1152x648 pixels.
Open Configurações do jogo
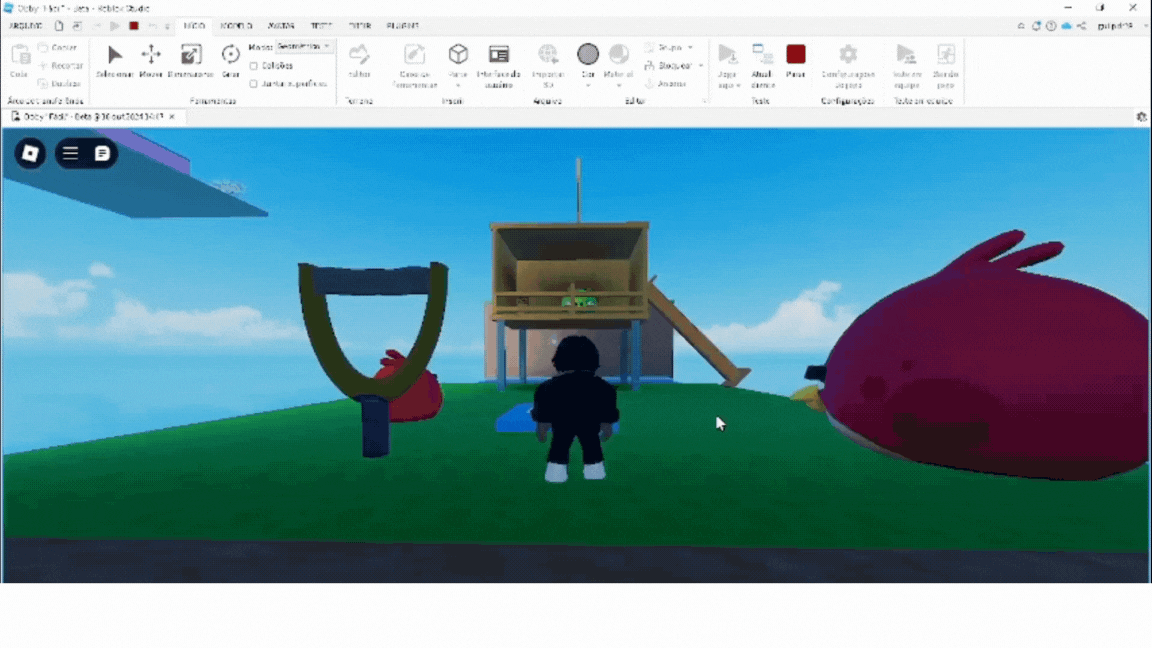(849, 58)
